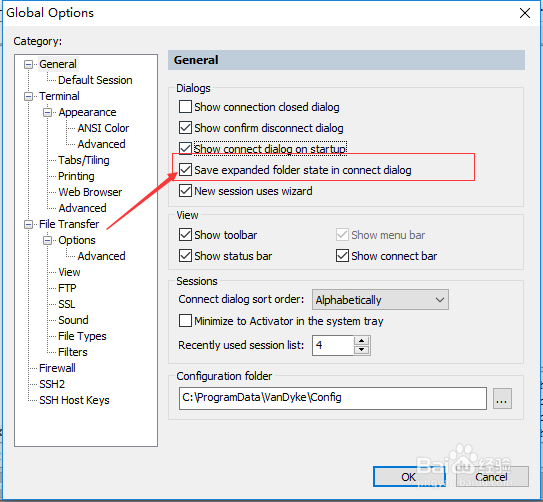Screen dimensions: 543x502
Task: Disable Show toolbar option
Action: point(185,235)
